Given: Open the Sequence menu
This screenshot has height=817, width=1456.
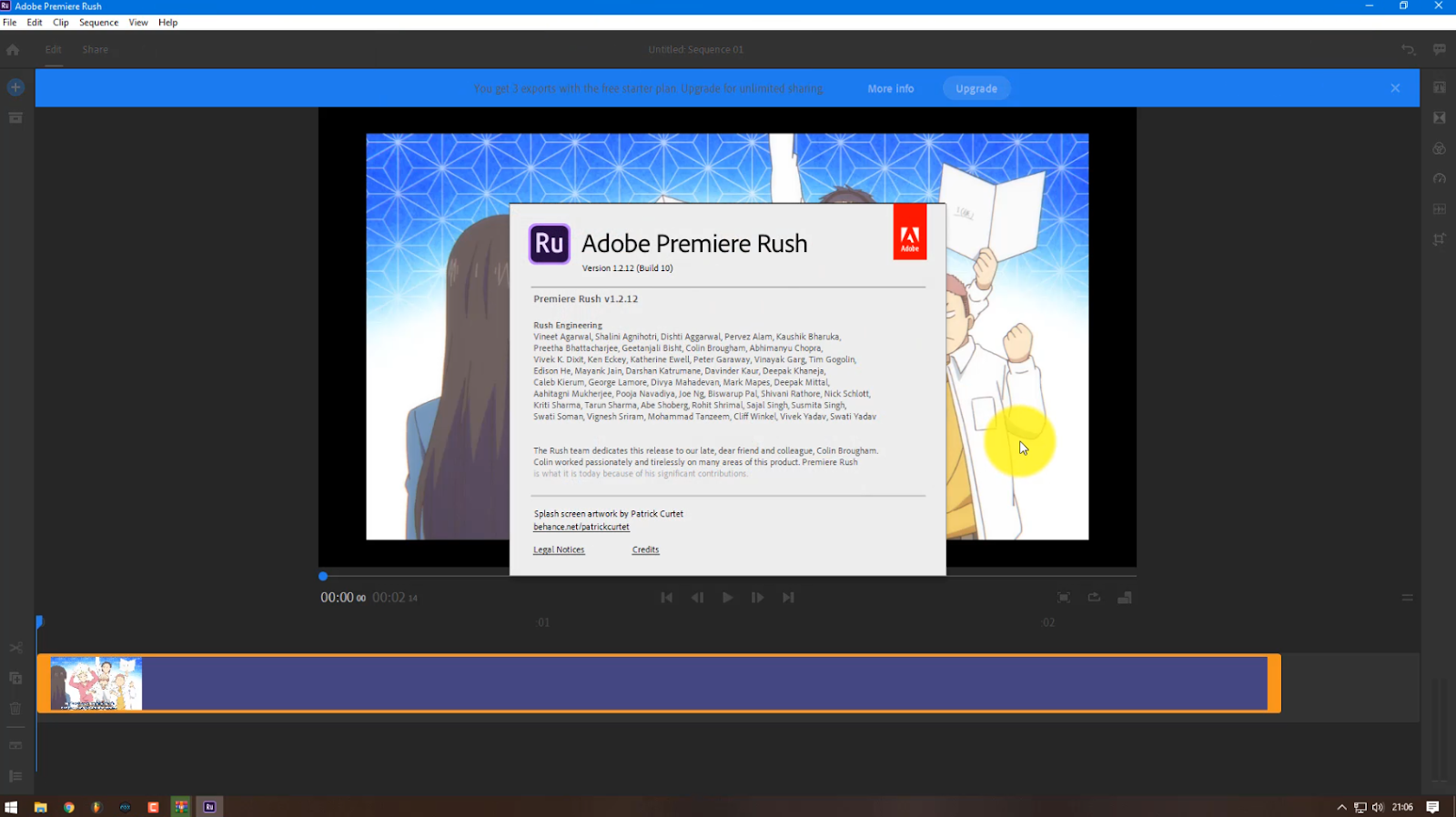Looking at the screenshot, I should [98, 23].
